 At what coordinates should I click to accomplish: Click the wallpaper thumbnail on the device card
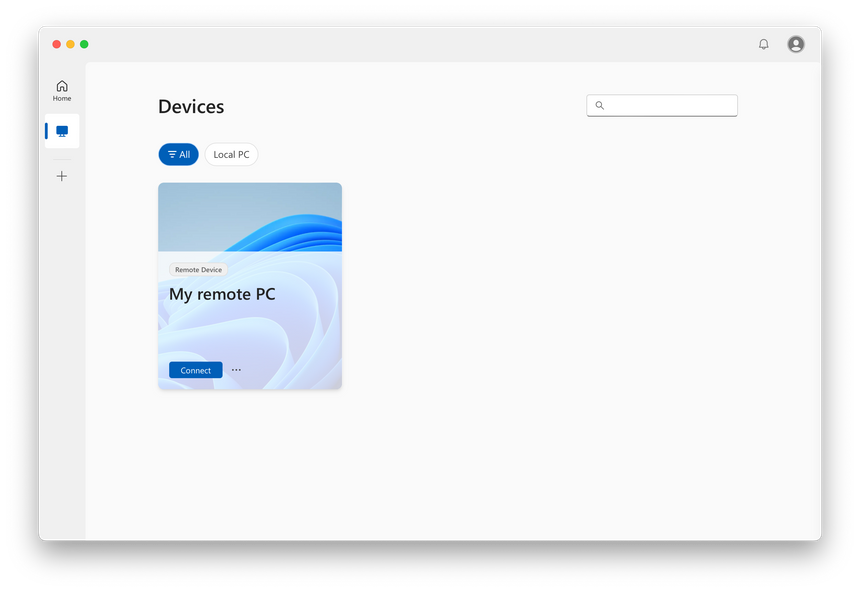pyautogui.click(x=249, y=217)
